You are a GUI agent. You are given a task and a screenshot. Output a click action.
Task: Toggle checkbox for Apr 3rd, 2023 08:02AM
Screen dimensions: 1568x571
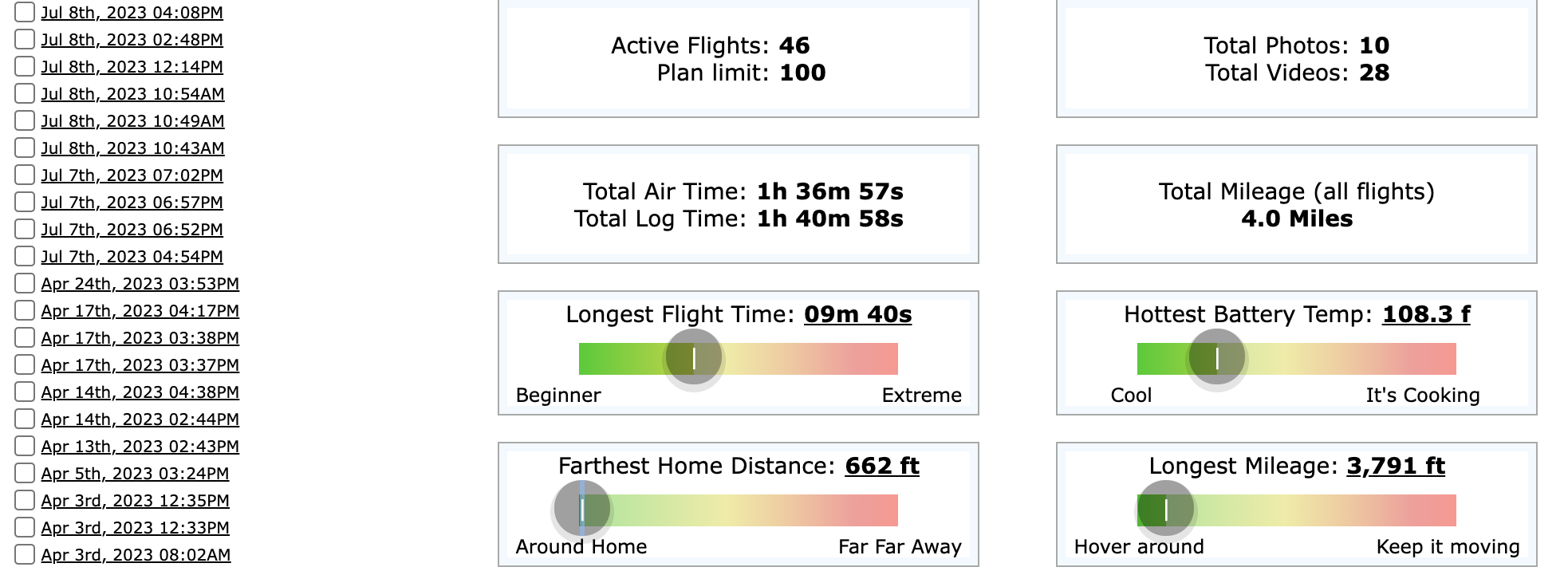point(25,554)
